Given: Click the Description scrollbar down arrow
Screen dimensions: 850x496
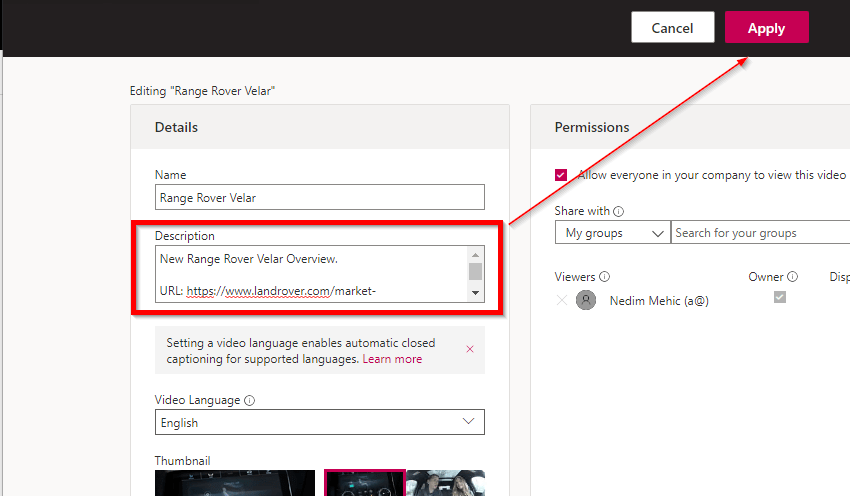Looking at the screenshot, I should click(x=476, y=292).
